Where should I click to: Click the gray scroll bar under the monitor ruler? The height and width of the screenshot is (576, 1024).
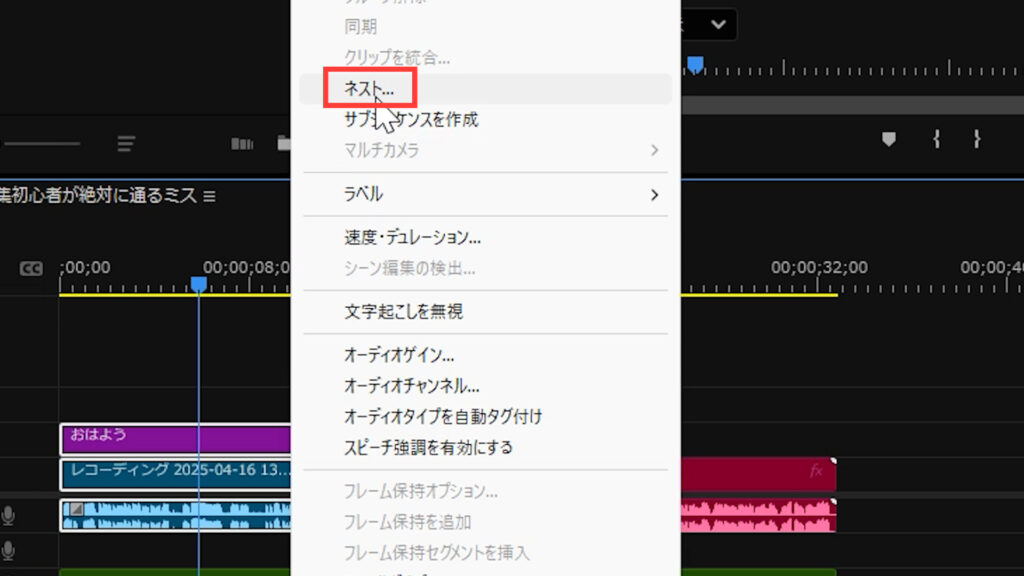coord(852,105)
